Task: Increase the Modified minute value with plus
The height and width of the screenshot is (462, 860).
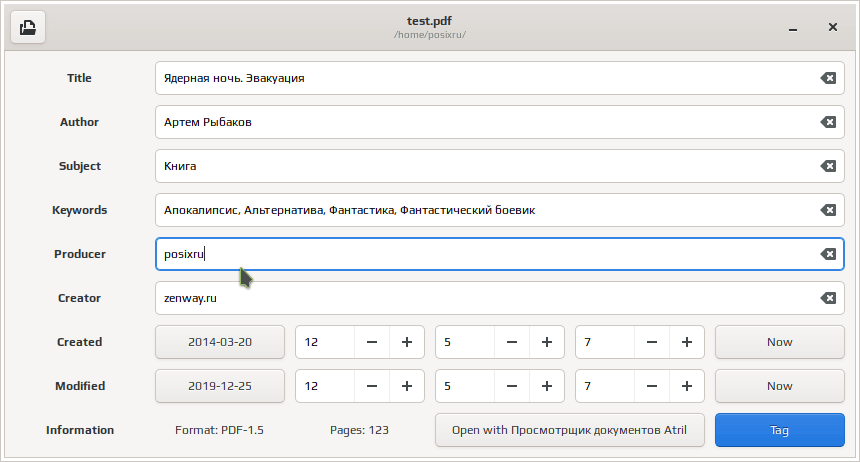Action: click(547, 386)
